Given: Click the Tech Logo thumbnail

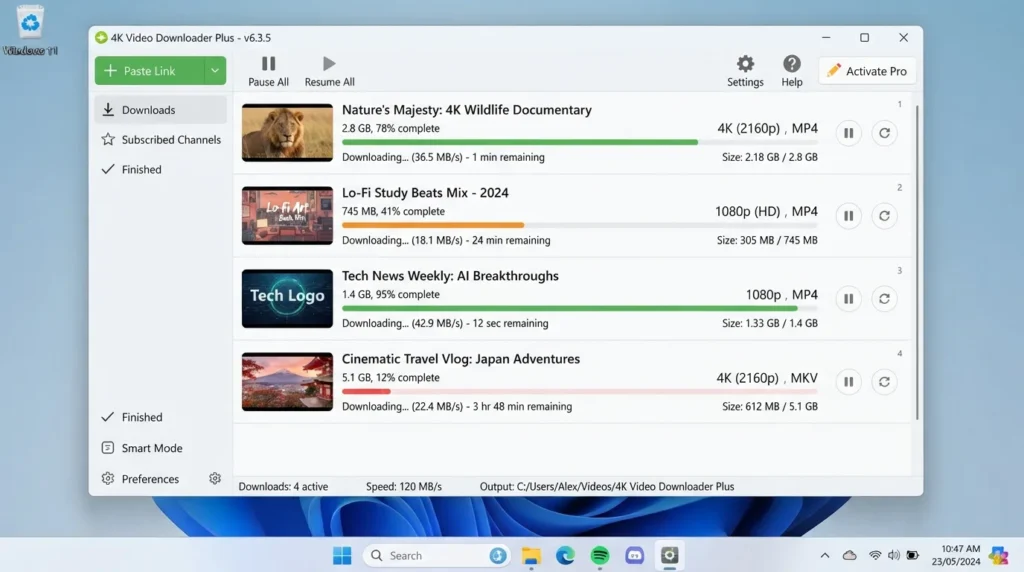Looking at the screenshot, I should pyautogui.click(x=287, y=298).
